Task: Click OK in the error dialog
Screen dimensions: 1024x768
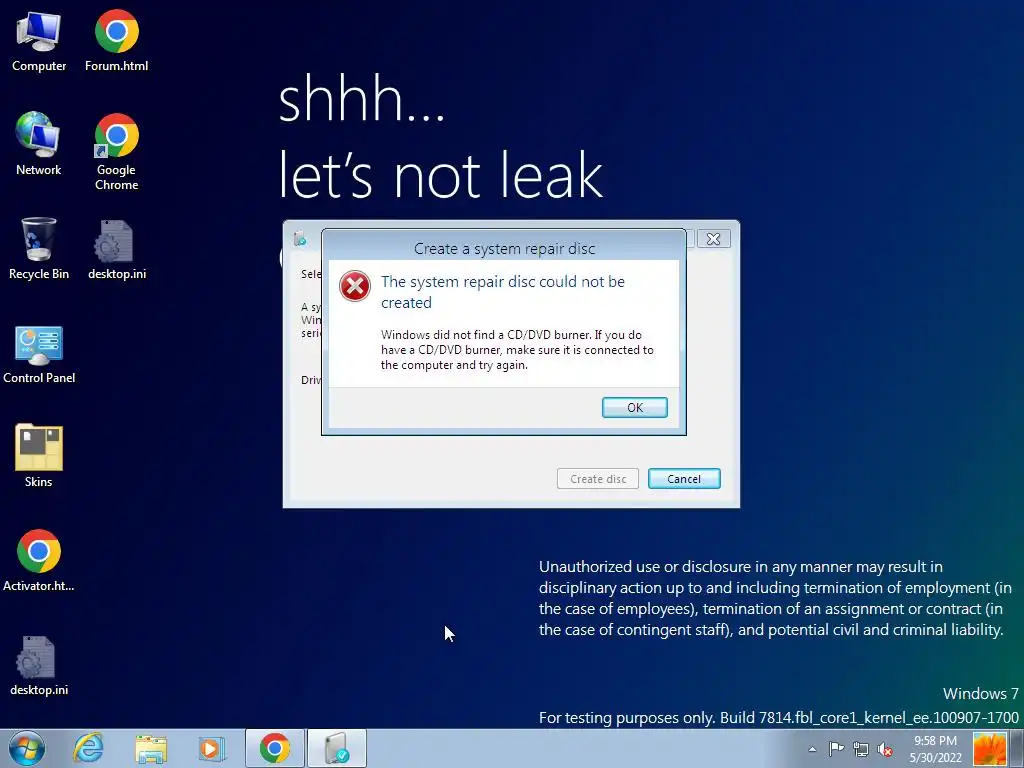Action: point(635,408)
